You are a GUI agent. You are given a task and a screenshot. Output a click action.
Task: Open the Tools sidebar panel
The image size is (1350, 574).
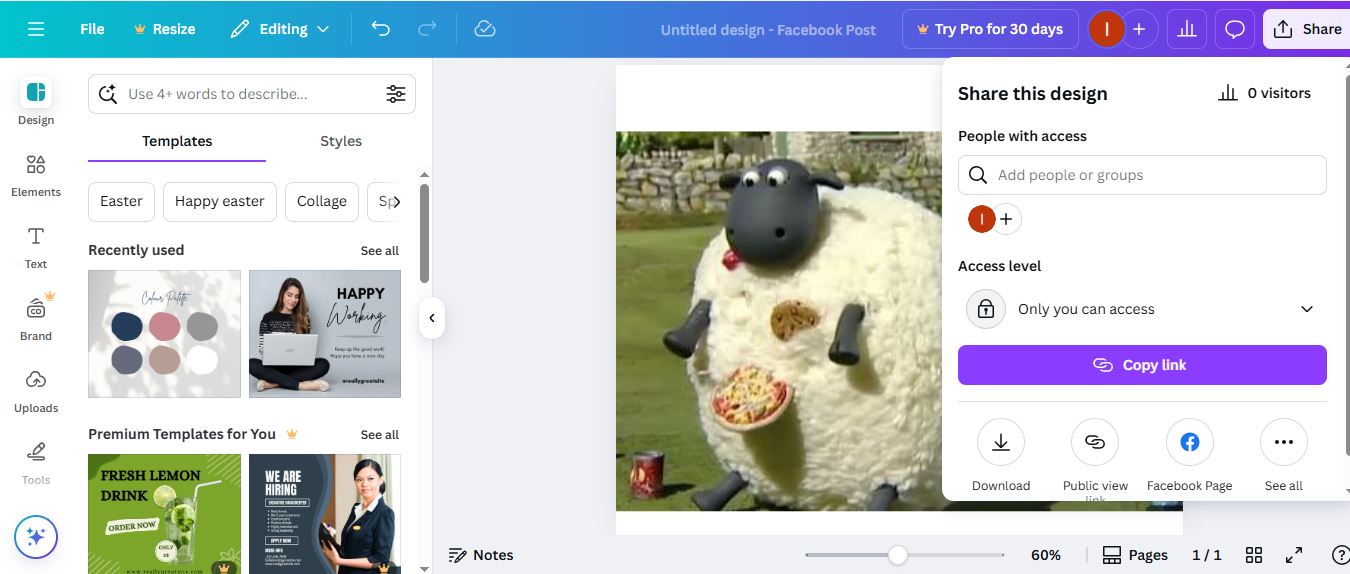tap(36, 462)
